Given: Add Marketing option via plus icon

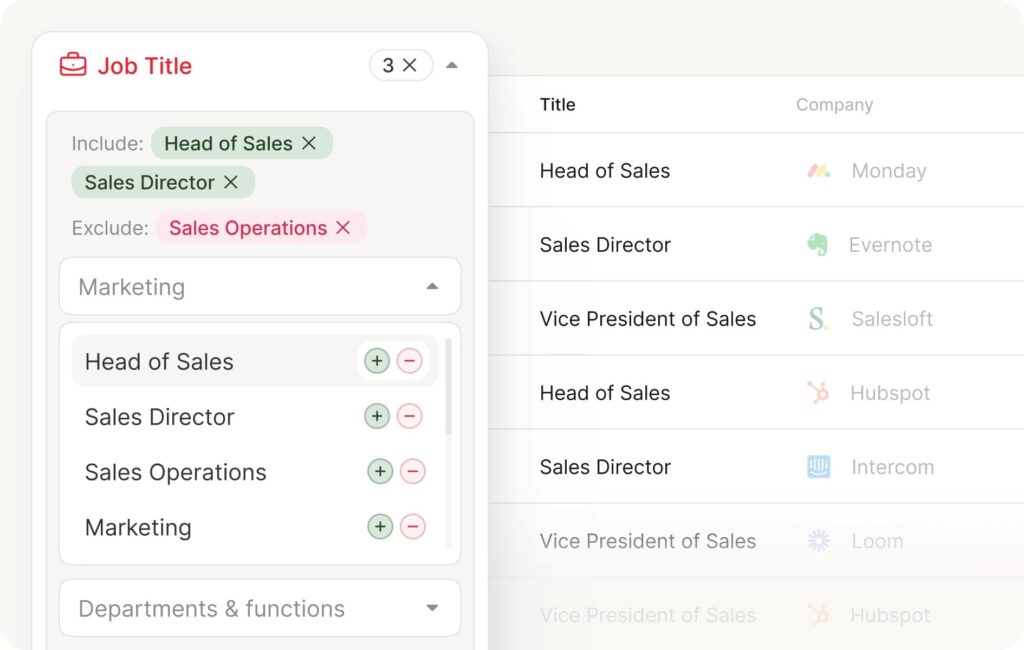Looking at the screenshot, I should [380, 527].
